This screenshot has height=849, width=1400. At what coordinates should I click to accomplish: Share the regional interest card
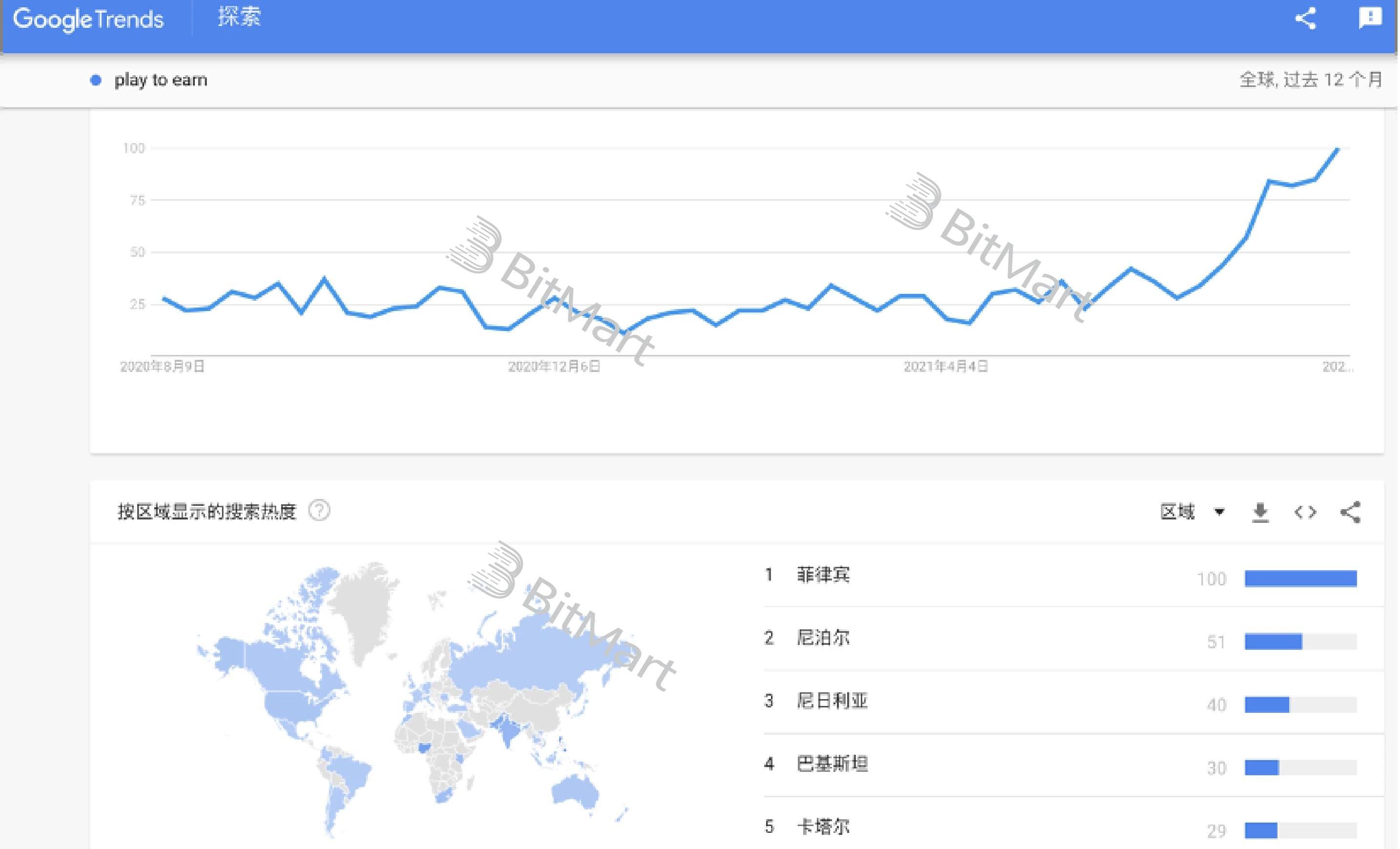coord(1351,512)
